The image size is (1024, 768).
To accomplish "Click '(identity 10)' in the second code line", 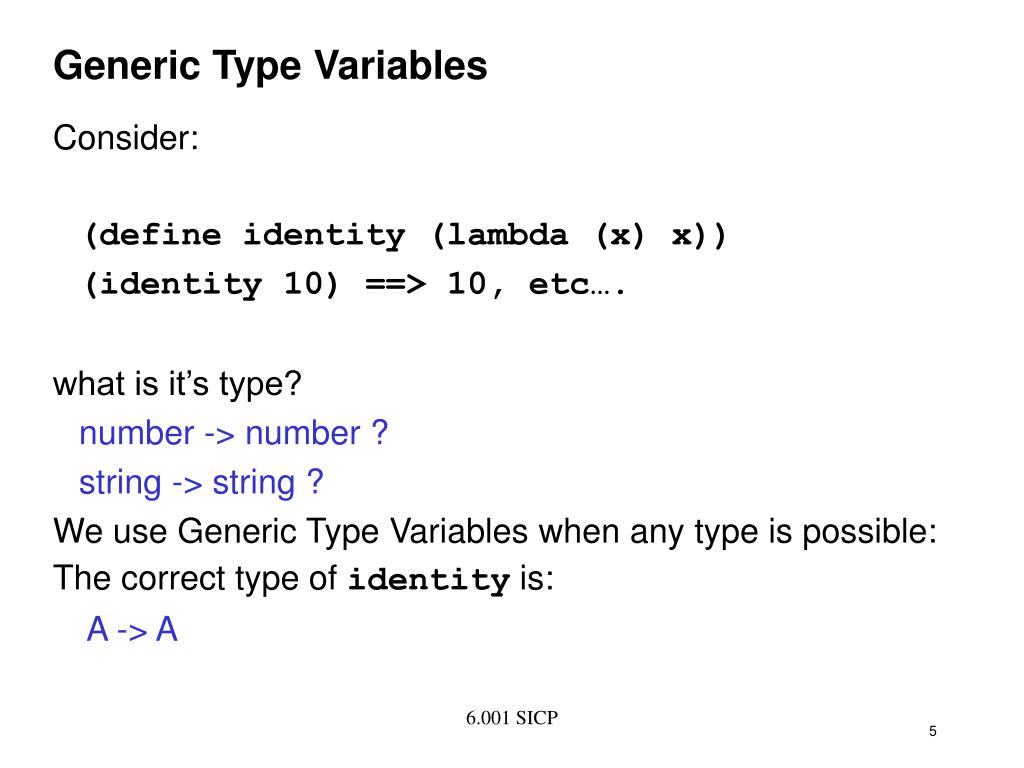I will 212,285.
